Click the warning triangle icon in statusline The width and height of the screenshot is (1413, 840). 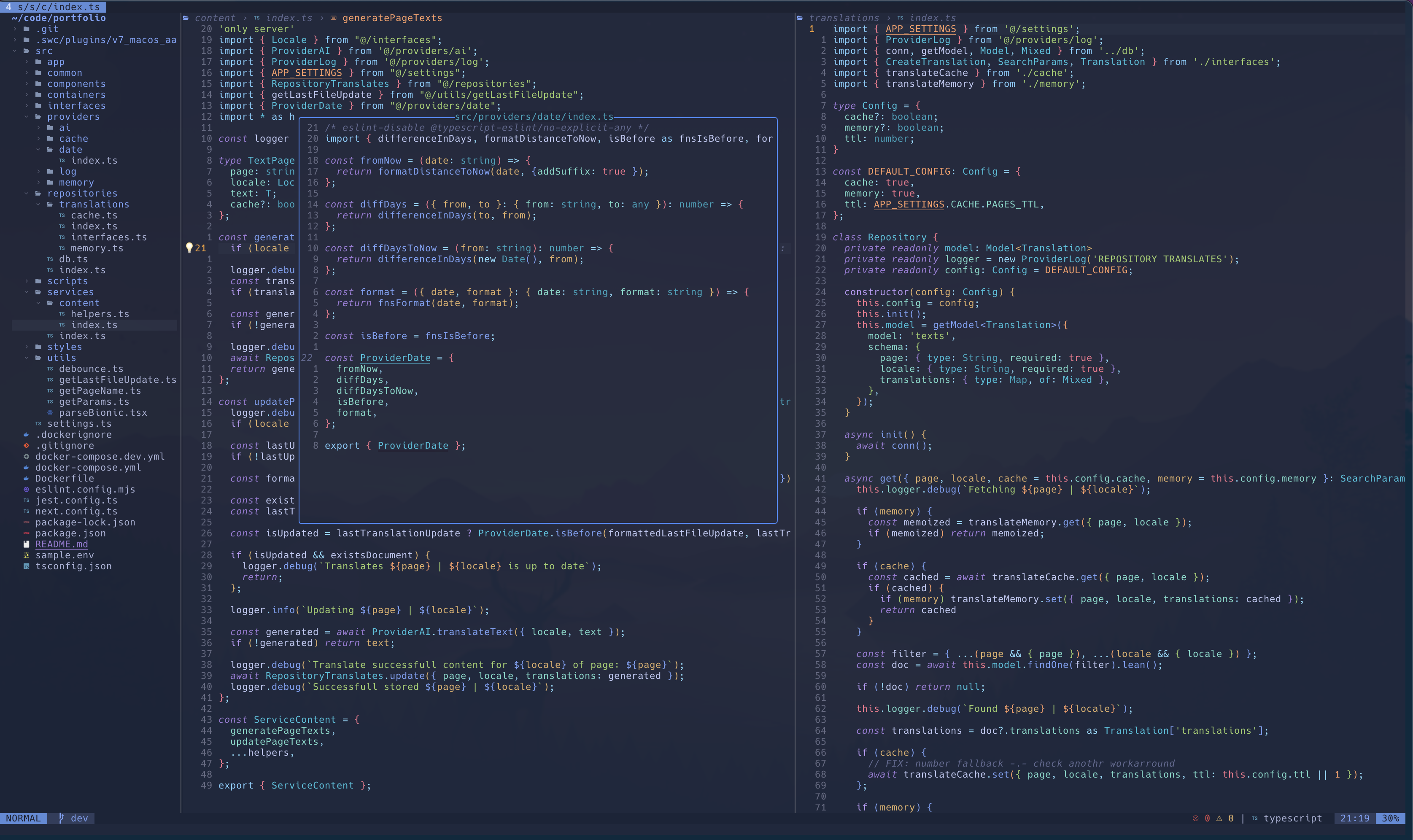click(x=1219, y=818)
